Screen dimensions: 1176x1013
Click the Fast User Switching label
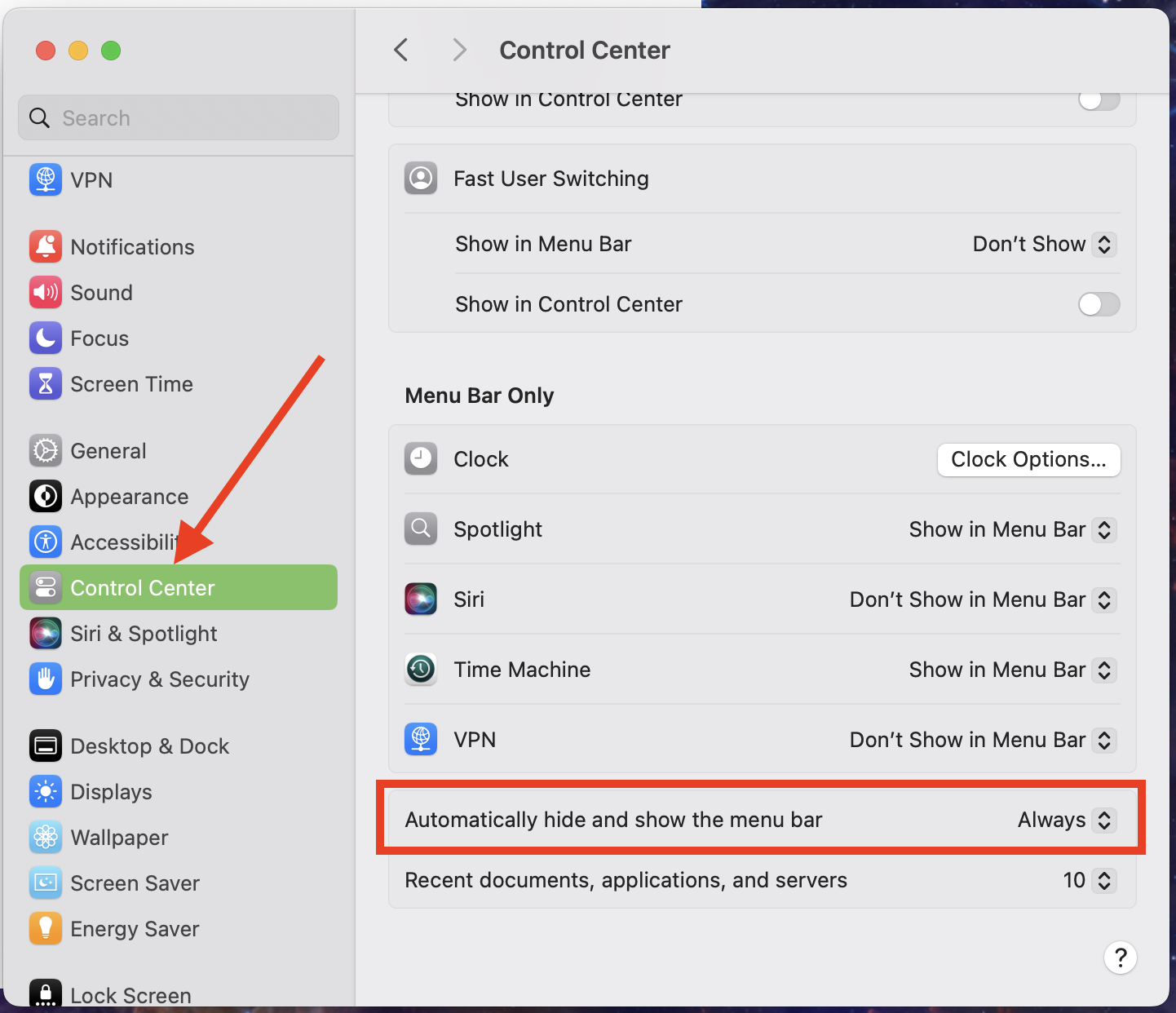coord(551,179)
